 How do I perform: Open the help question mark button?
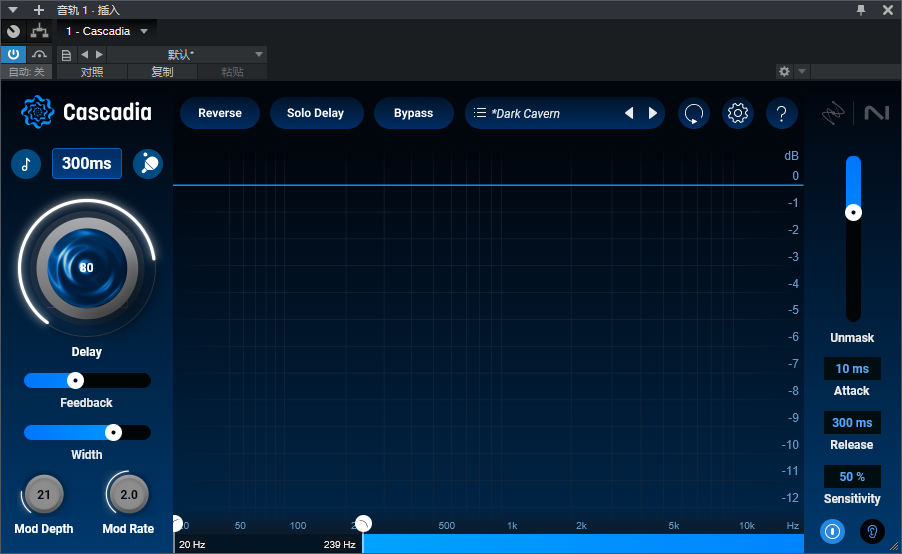tap(781, 113)
